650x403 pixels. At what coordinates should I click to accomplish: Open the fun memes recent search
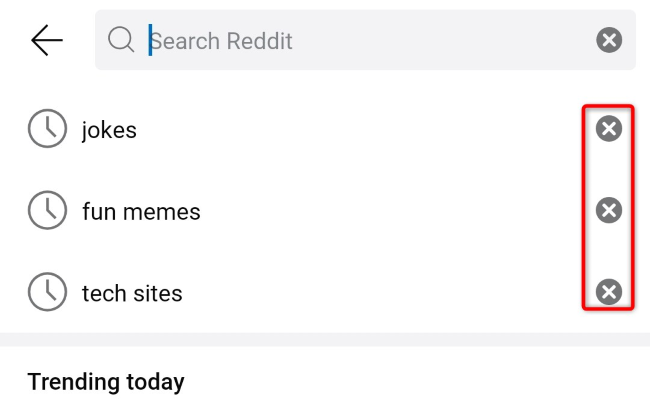141,211
